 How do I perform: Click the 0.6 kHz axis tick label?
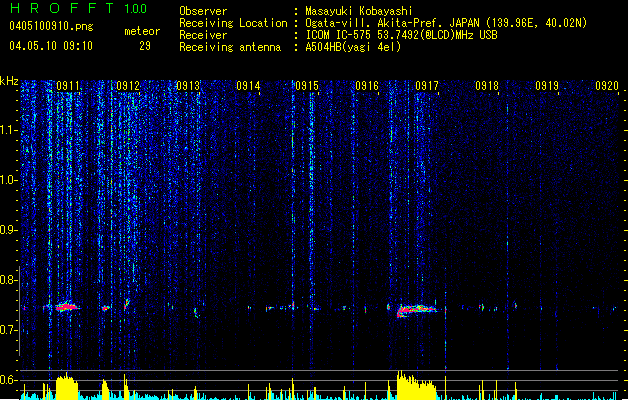(x=9, y=380)
